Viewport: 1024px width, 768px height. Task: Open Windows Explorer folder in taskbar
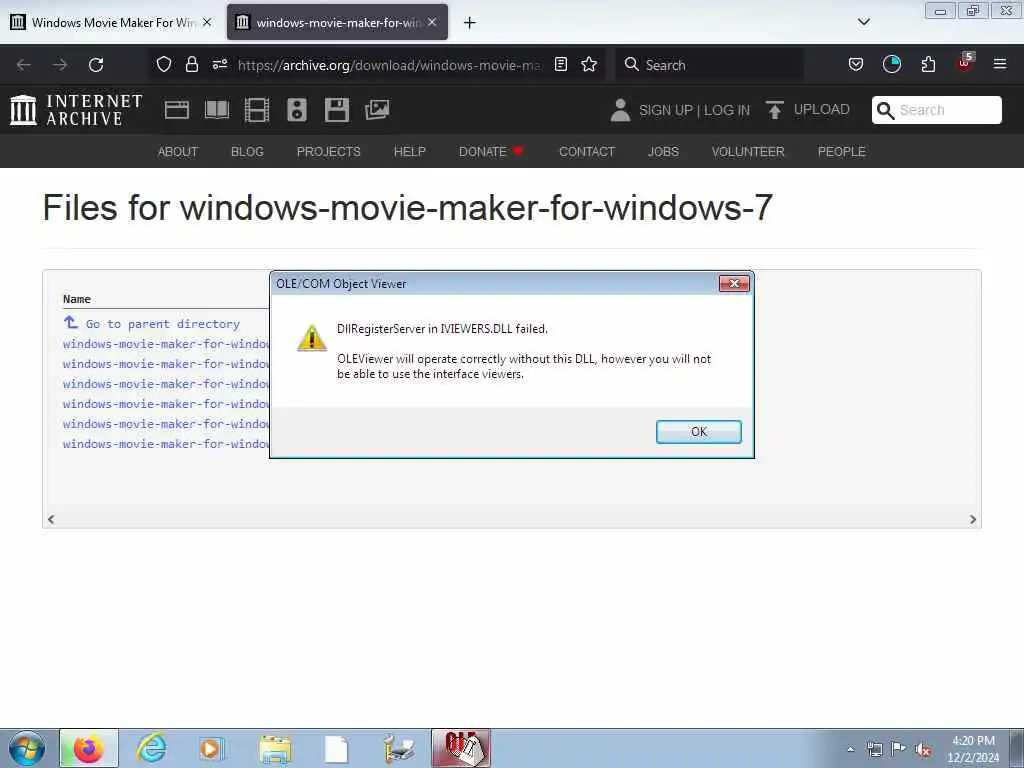coord(274,748)
